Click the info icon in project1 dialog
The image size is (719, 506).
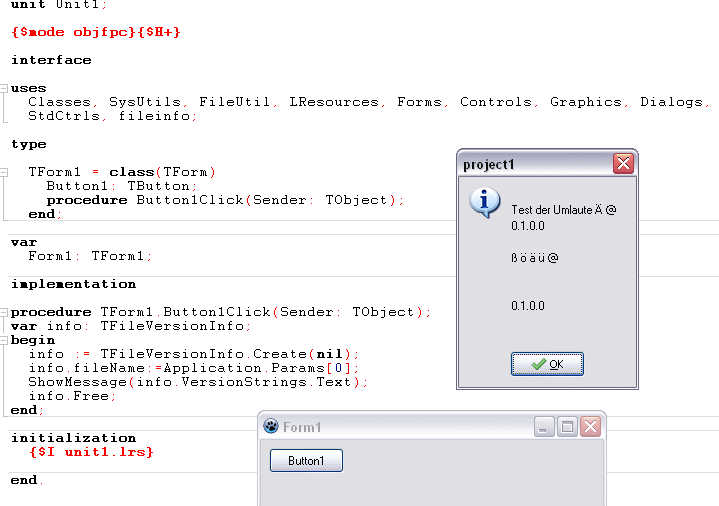click(484, 202)
